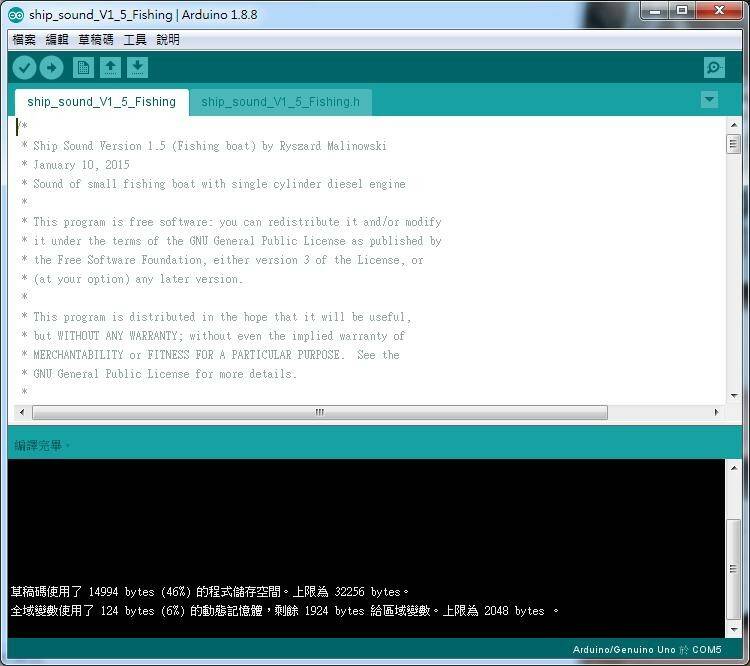The height and width of the screenshot is (666, 750).
Task: Click the editor horizontal scrollbar thumb
Action: point(320,412)
